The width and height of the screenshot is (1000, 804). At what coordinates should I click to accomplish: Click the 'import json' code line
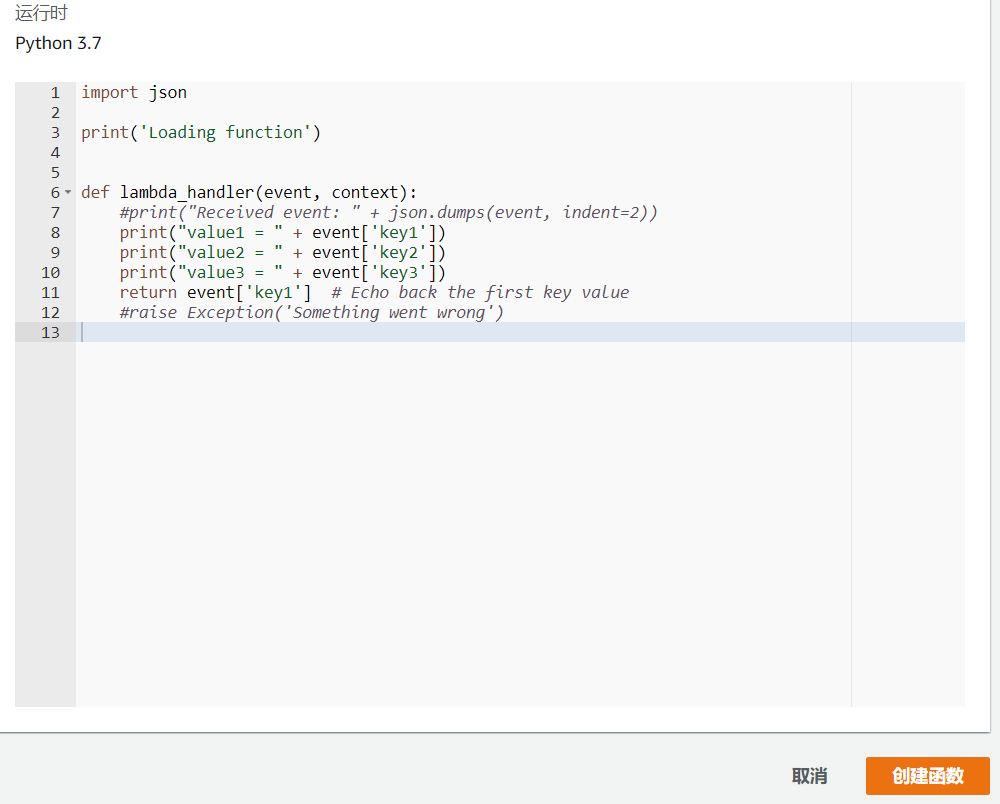pos(134,92)
